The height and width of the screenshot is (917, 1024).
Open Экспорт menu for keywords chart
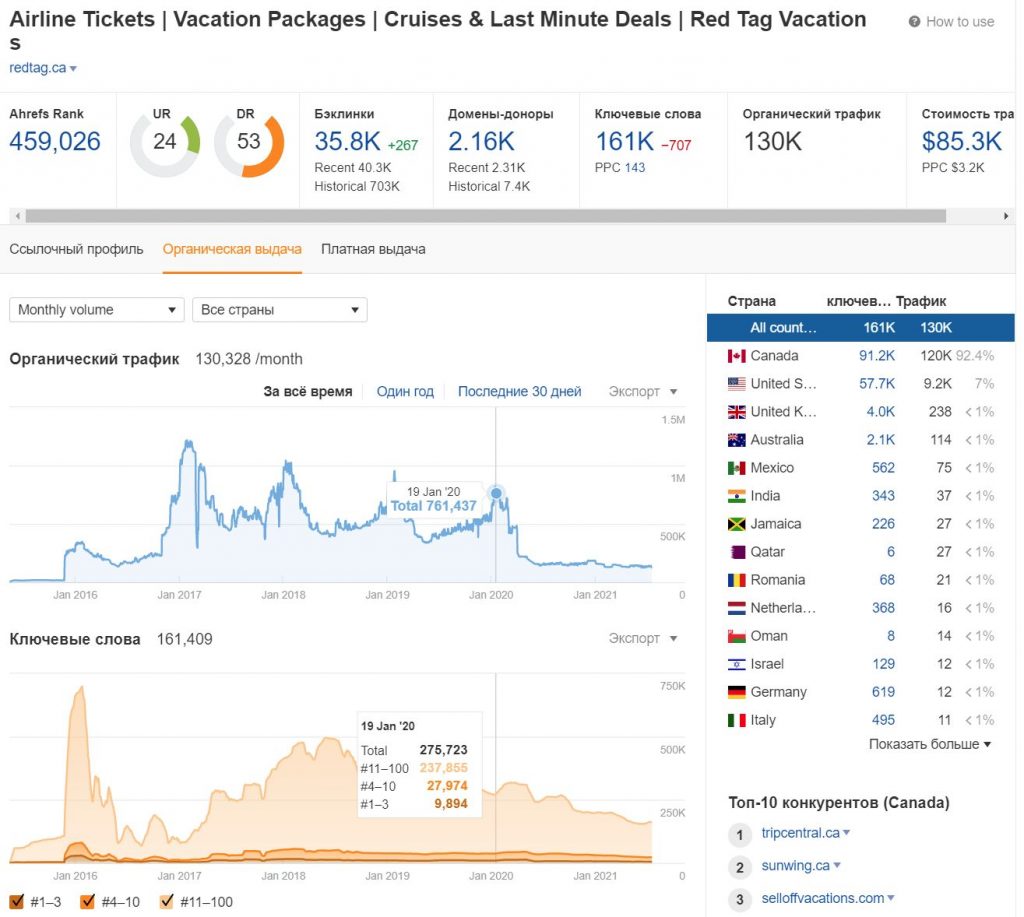pyautogui.click(x=643, y=638)
